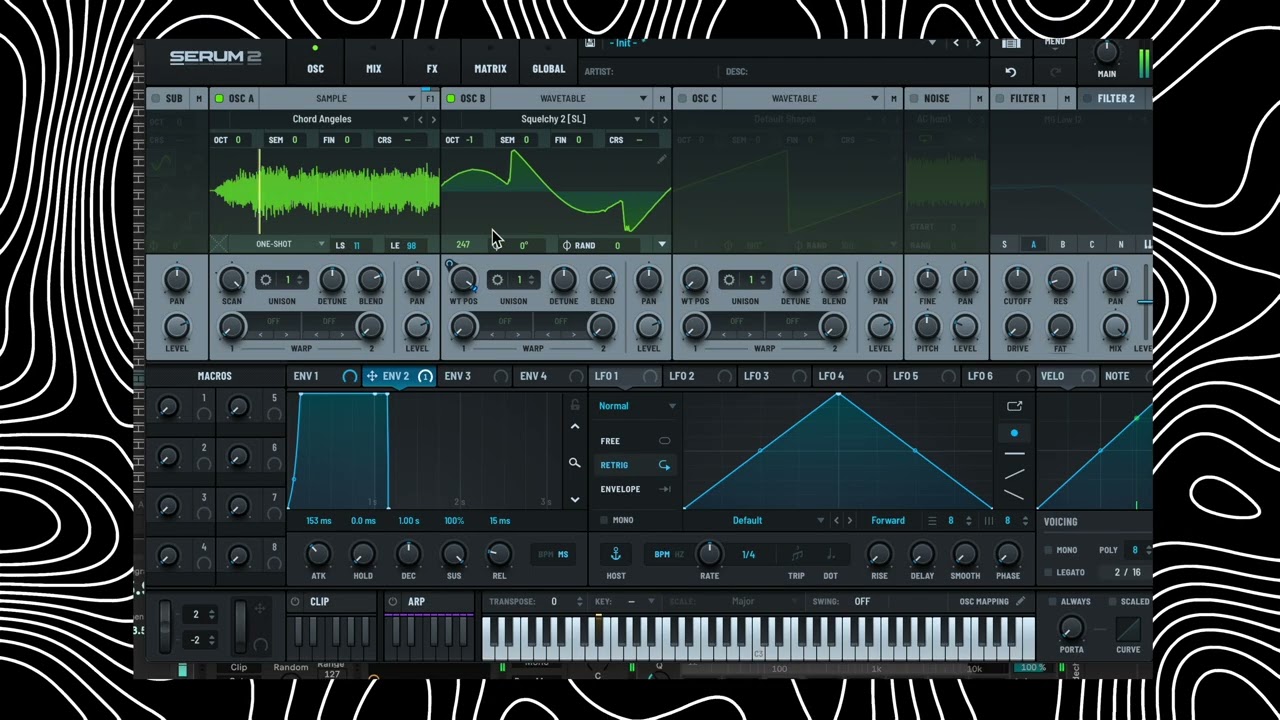Click the save preset disk icon
The image size is (1280, 720).
coord(590,43)
